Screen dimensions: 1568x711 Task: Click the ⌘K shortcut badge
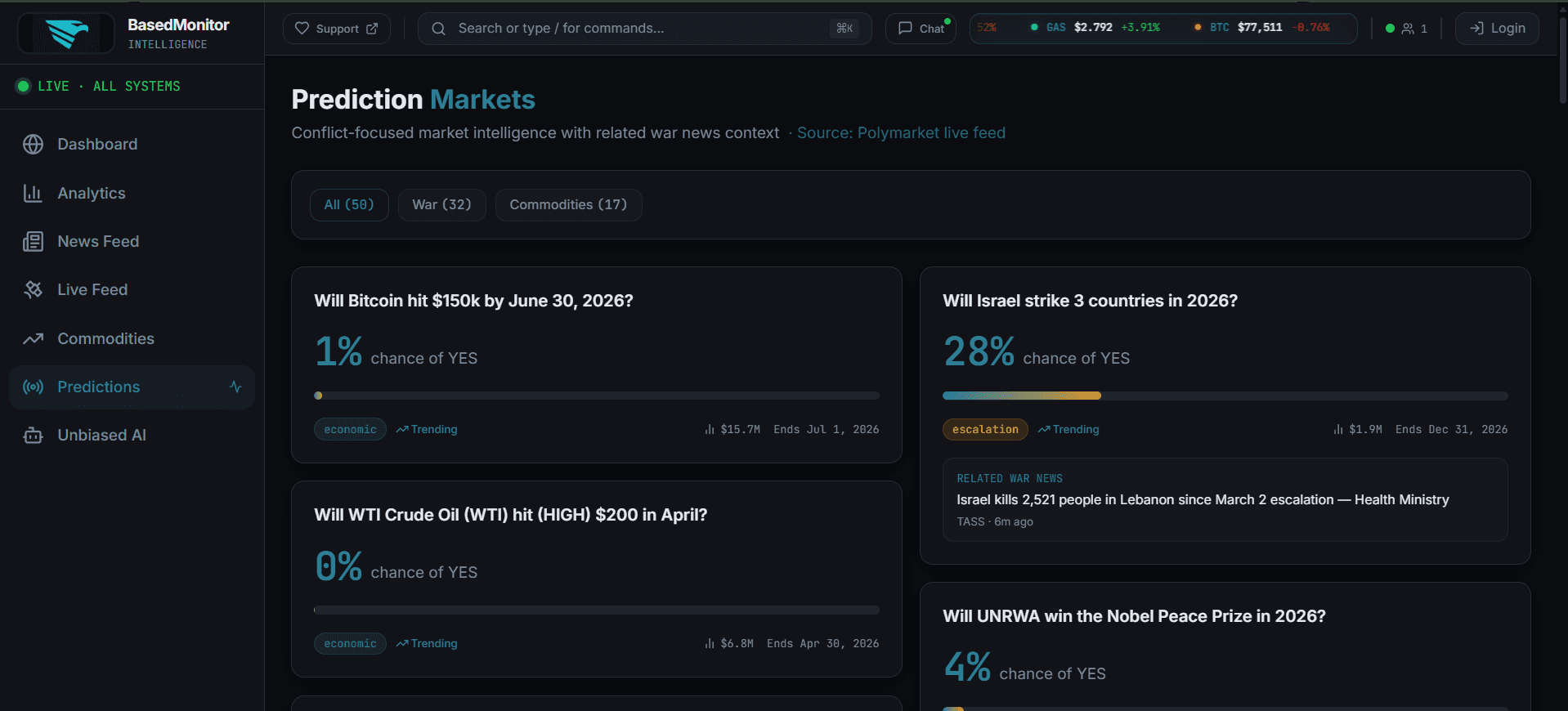[844, 29]
